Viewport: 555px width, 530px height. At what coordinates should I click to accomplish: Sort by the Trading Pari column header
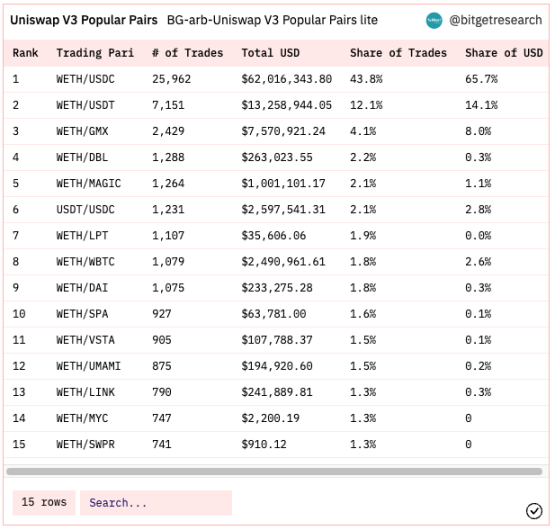(95, 53)
